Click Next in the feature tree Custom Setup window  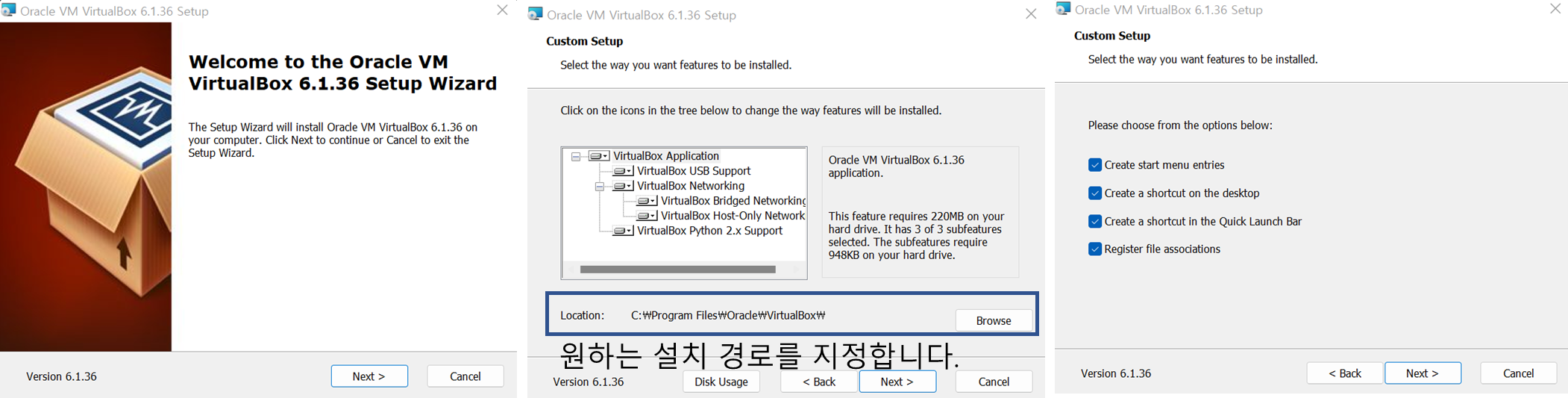point(897,381)
